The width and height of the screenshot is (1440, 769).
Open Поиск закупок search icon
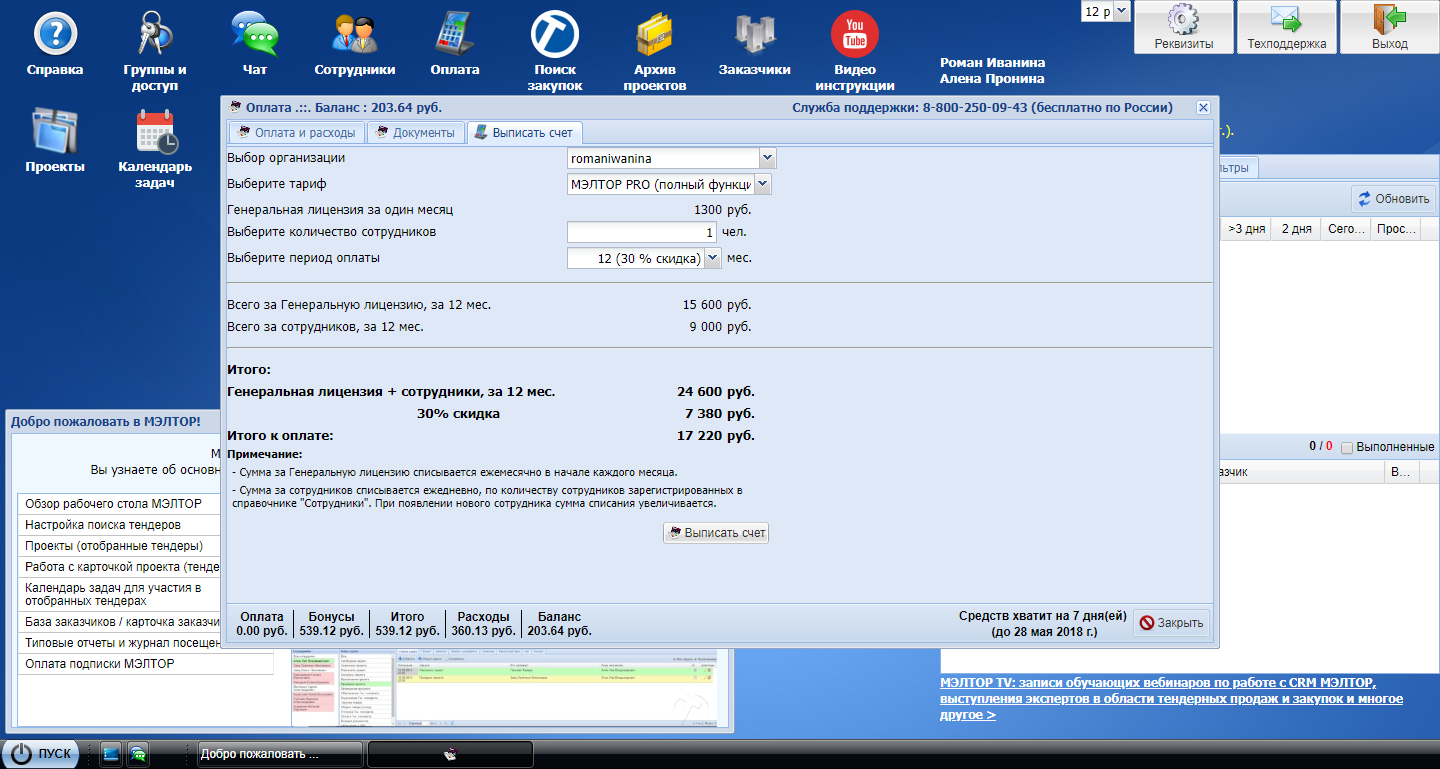click(x=554, y=34)
